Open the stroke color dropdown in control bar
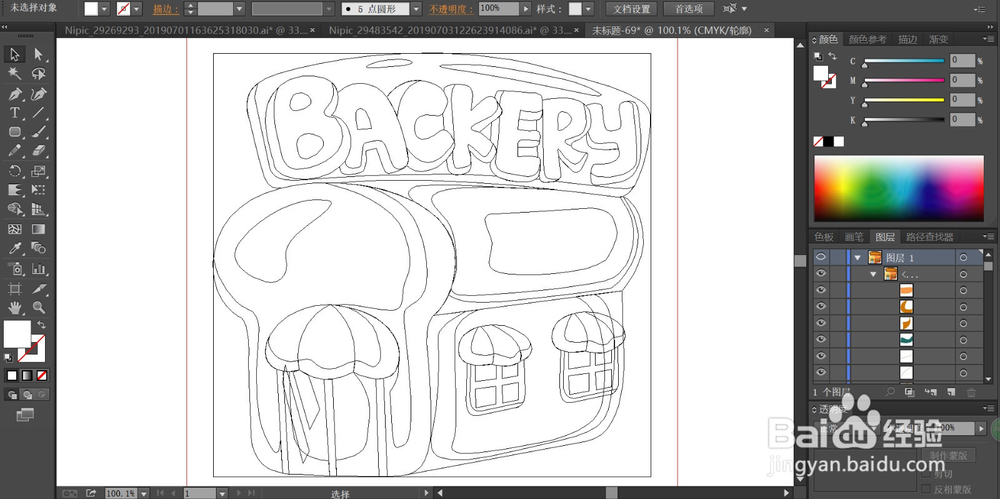Screen dimensions: 1000x499 [136, 9]
